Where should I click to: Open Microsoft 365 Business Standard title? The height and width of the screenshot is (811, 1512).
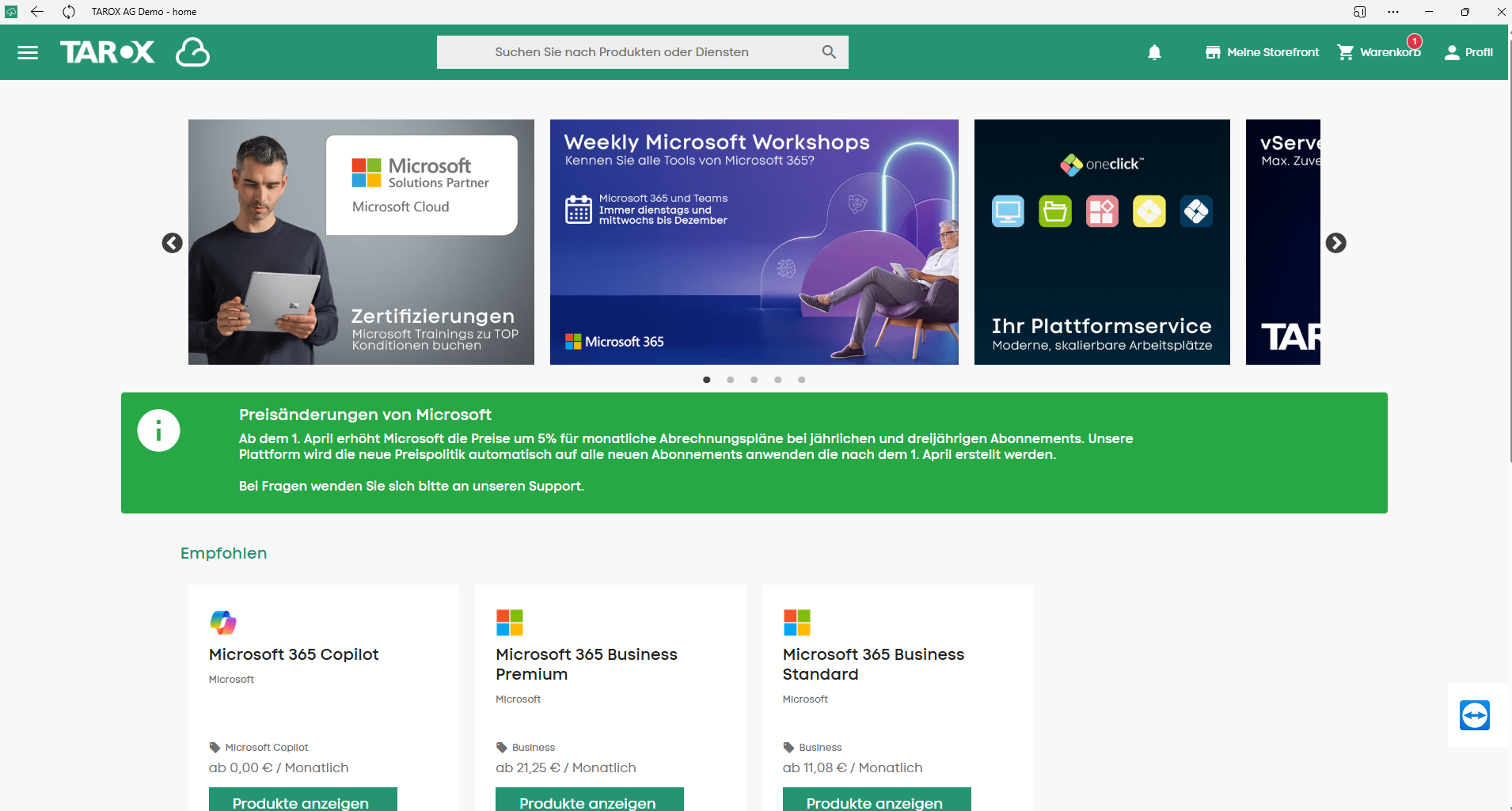tap(873, 664)
